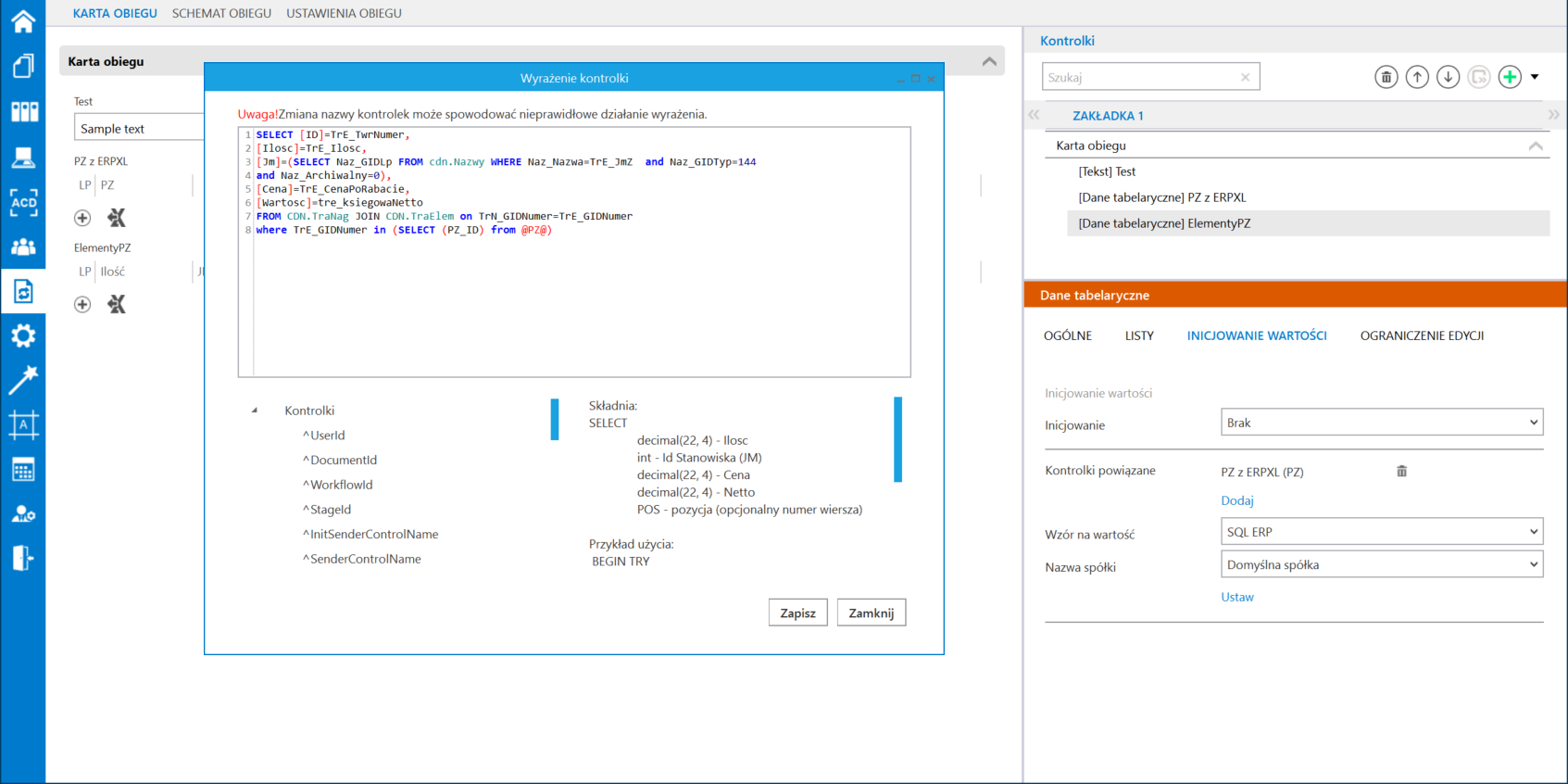Click the greyed-out move-to-tab icon
1568x784 pixels.
[1479, 77]
